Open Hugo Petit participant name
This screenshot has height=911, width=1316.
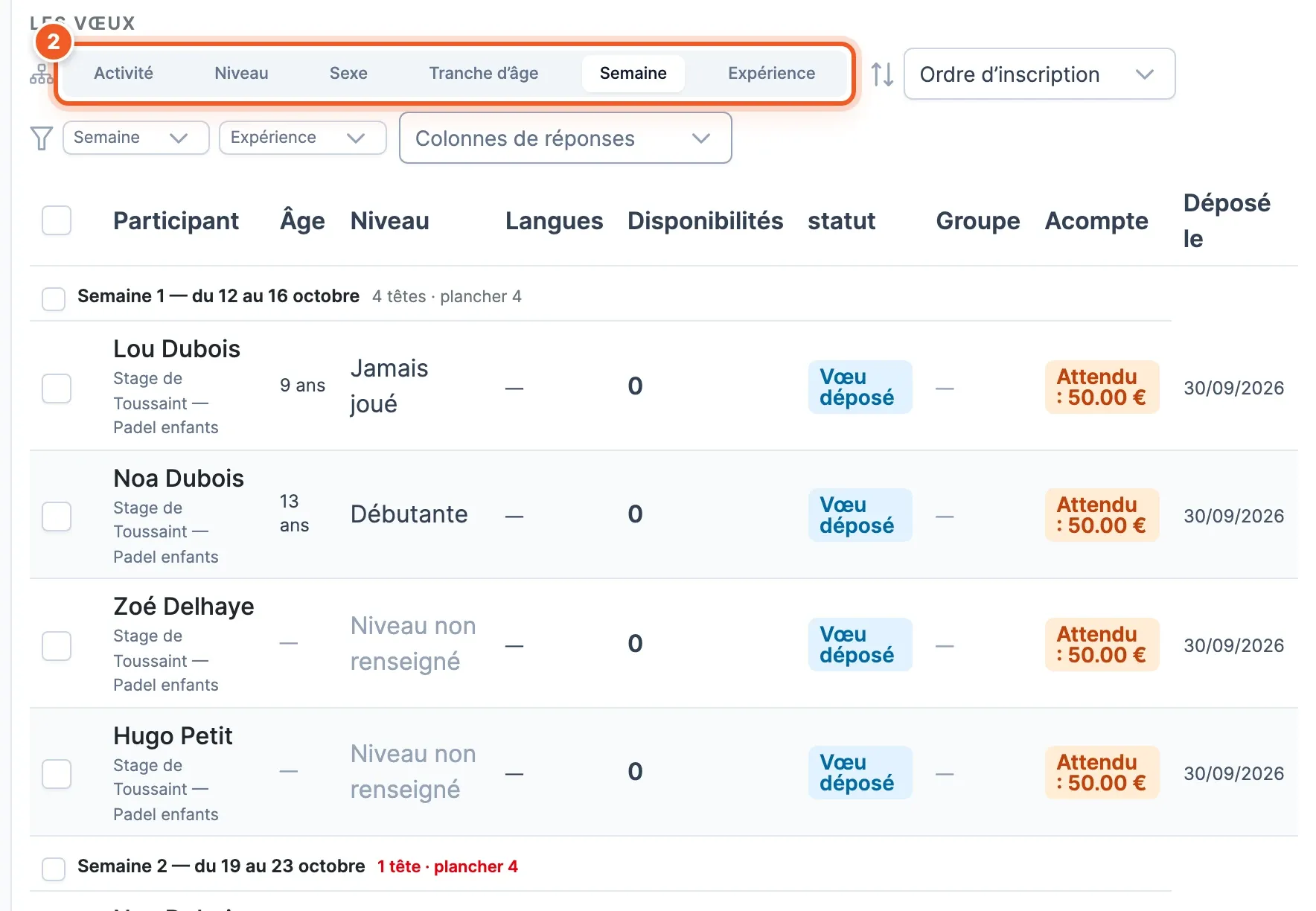point(173,735)
